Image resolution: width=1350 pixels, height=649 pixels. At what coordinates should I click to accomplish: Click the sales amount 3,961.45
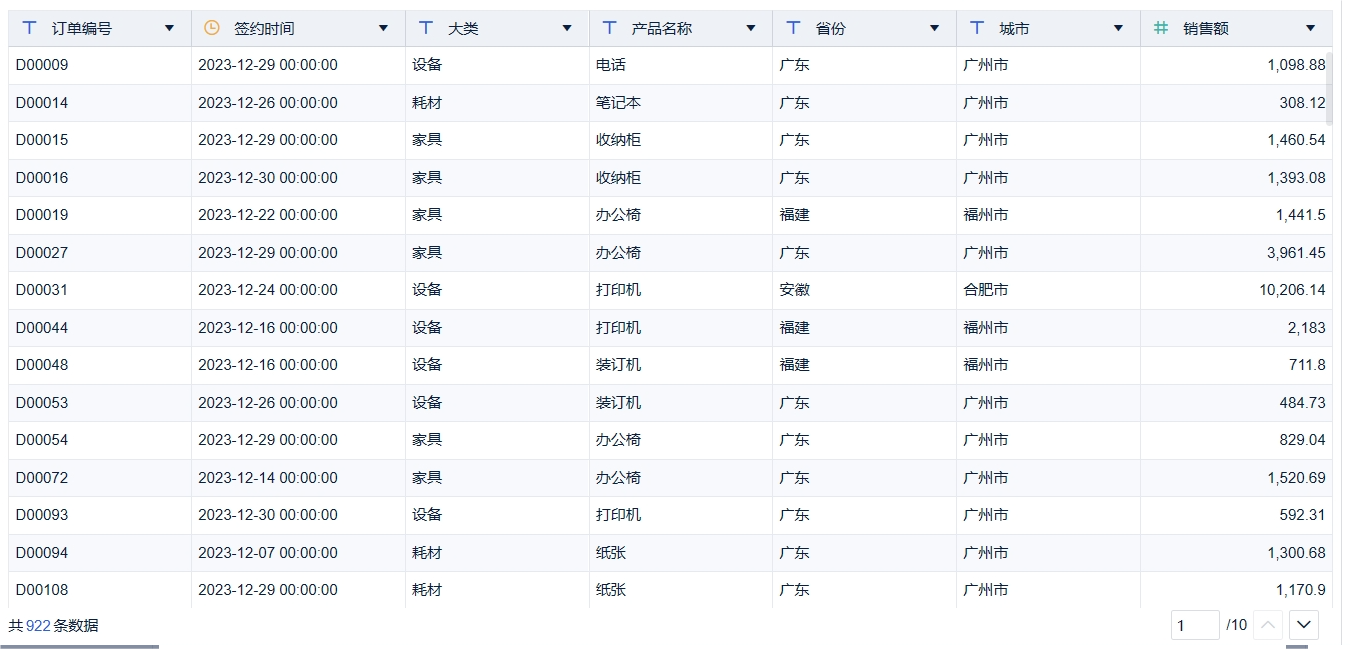tap(1296, 253)
